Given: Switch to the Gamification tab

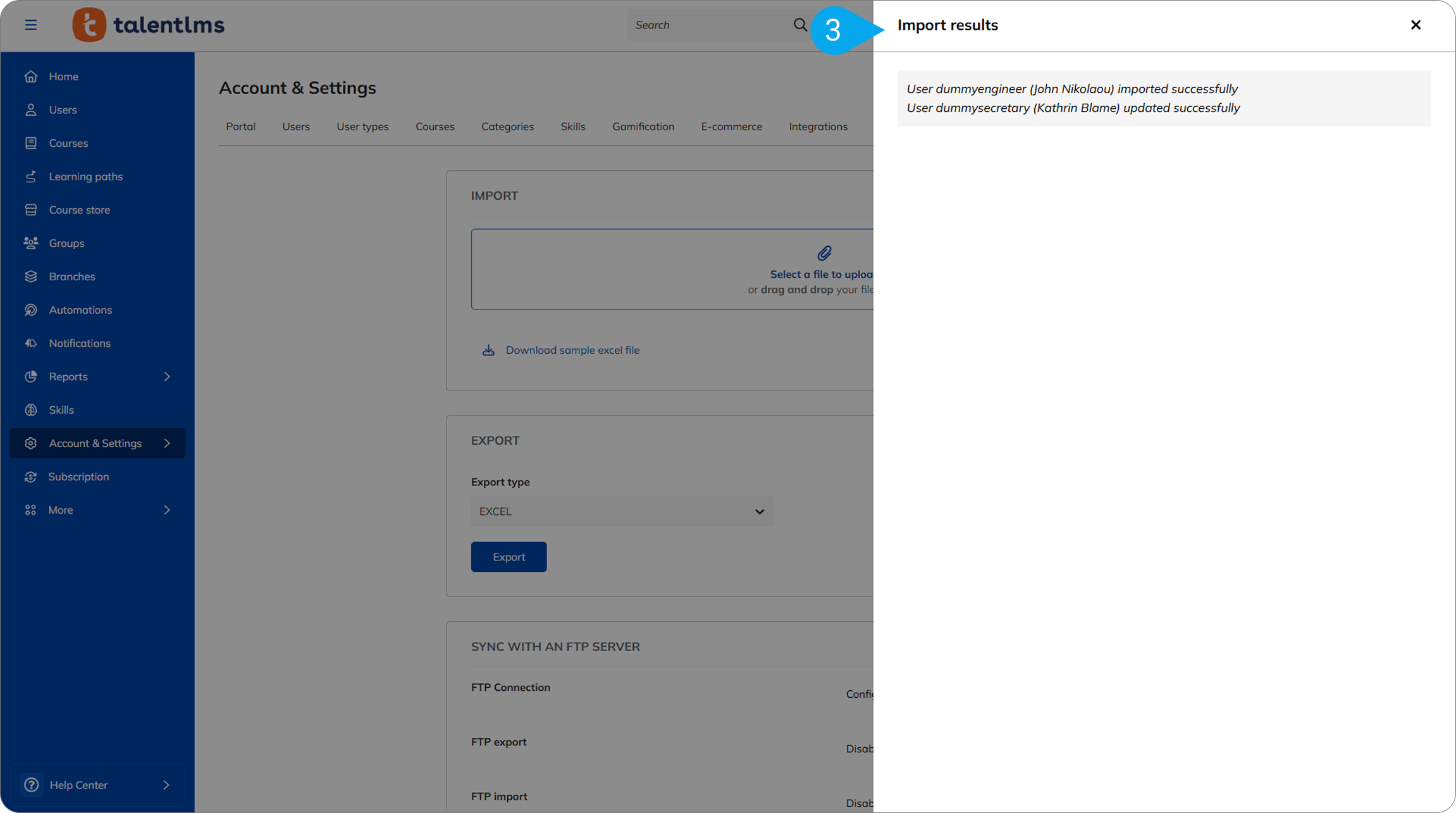Looking at the screenshot, I should point(643,127).
